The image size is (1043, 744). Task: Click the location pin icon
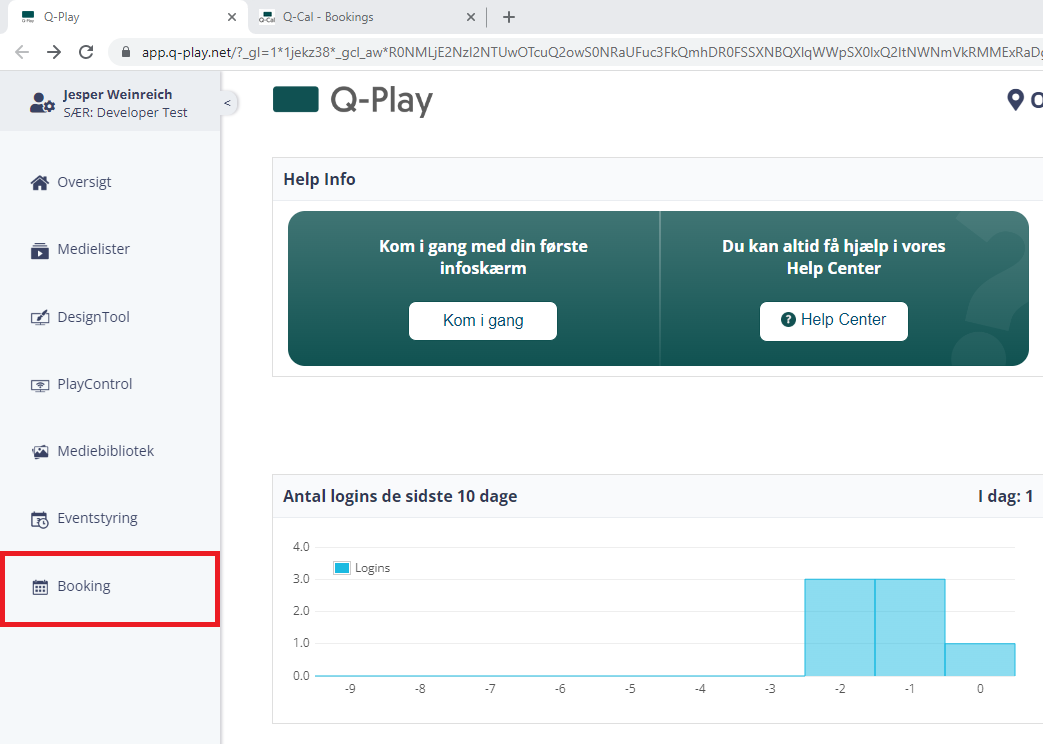(1015, 100)
